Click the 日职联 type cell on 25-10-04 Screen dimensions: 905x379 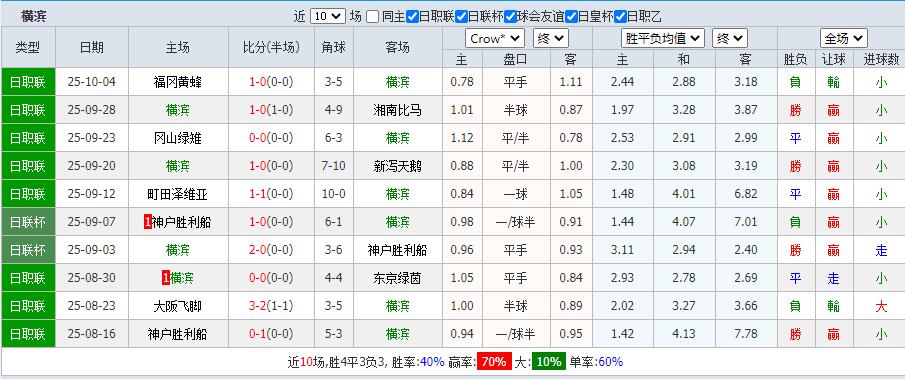pos(28,82)
